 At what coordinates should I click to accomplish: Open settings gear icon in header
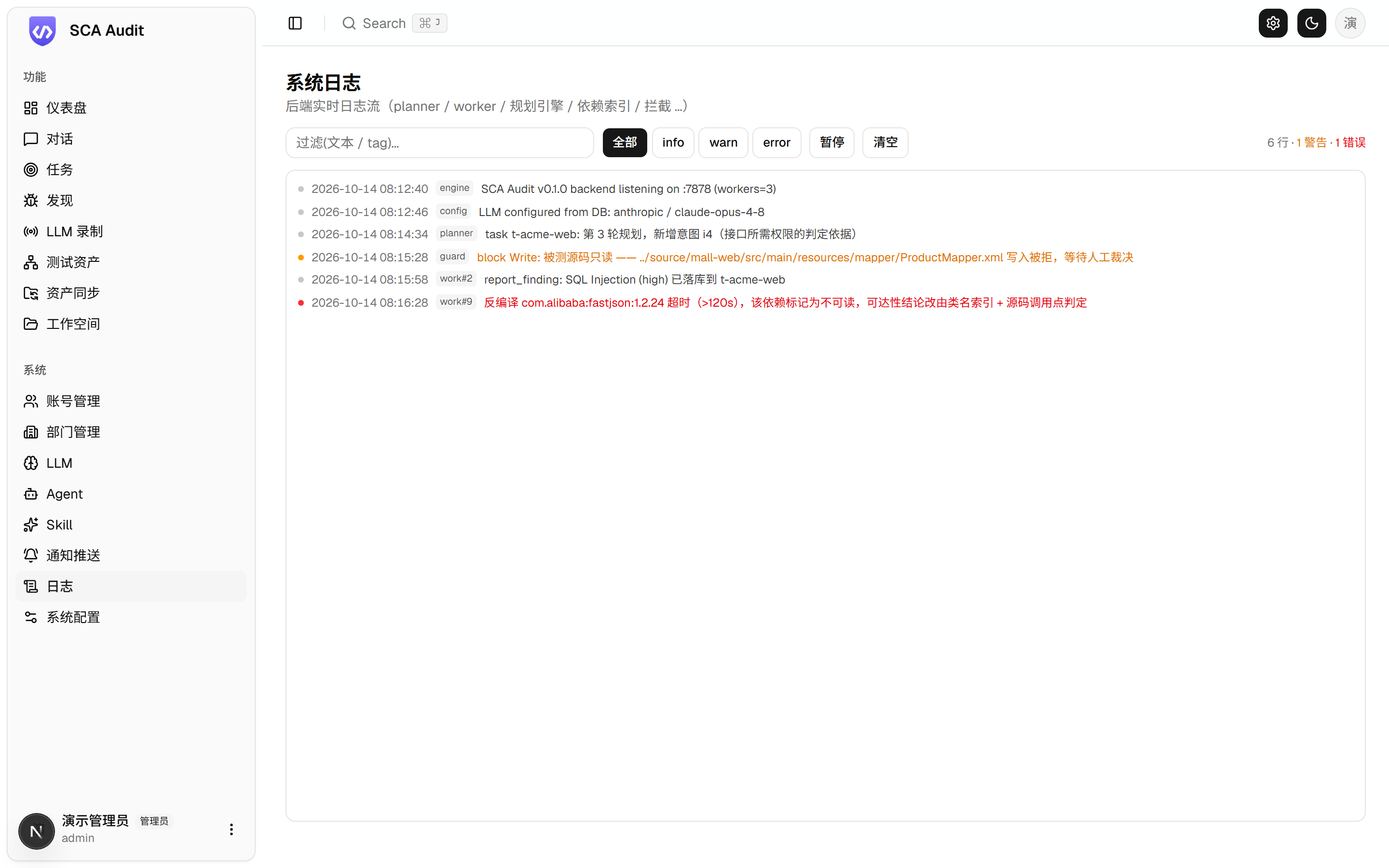pyautogui.click(x=1273, y=23)
